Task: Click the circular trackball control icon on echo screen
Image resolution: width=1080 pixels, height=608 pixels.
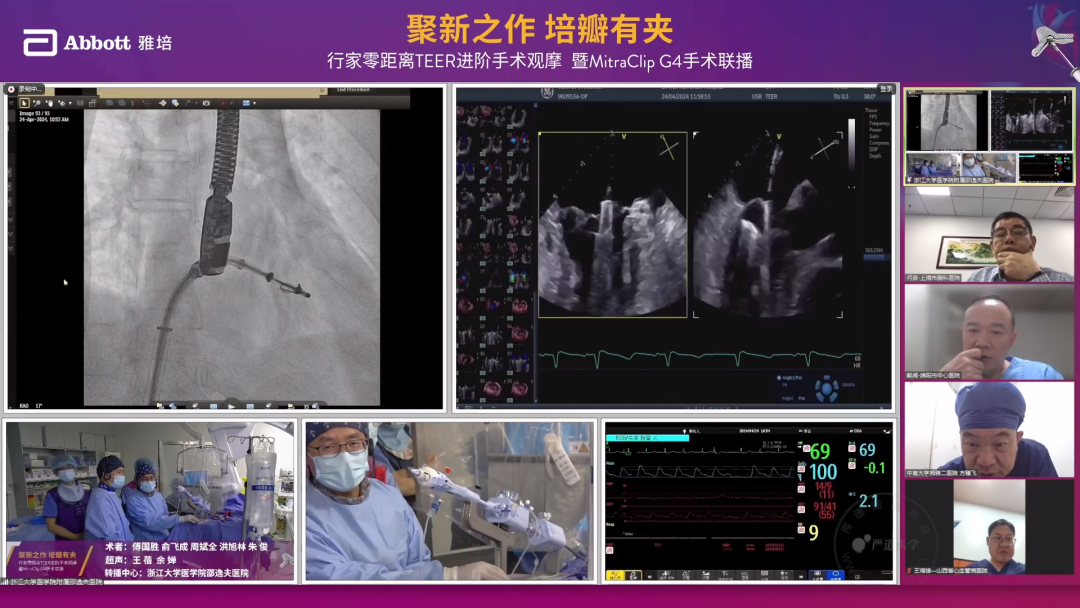Action: tap(827, 389)
